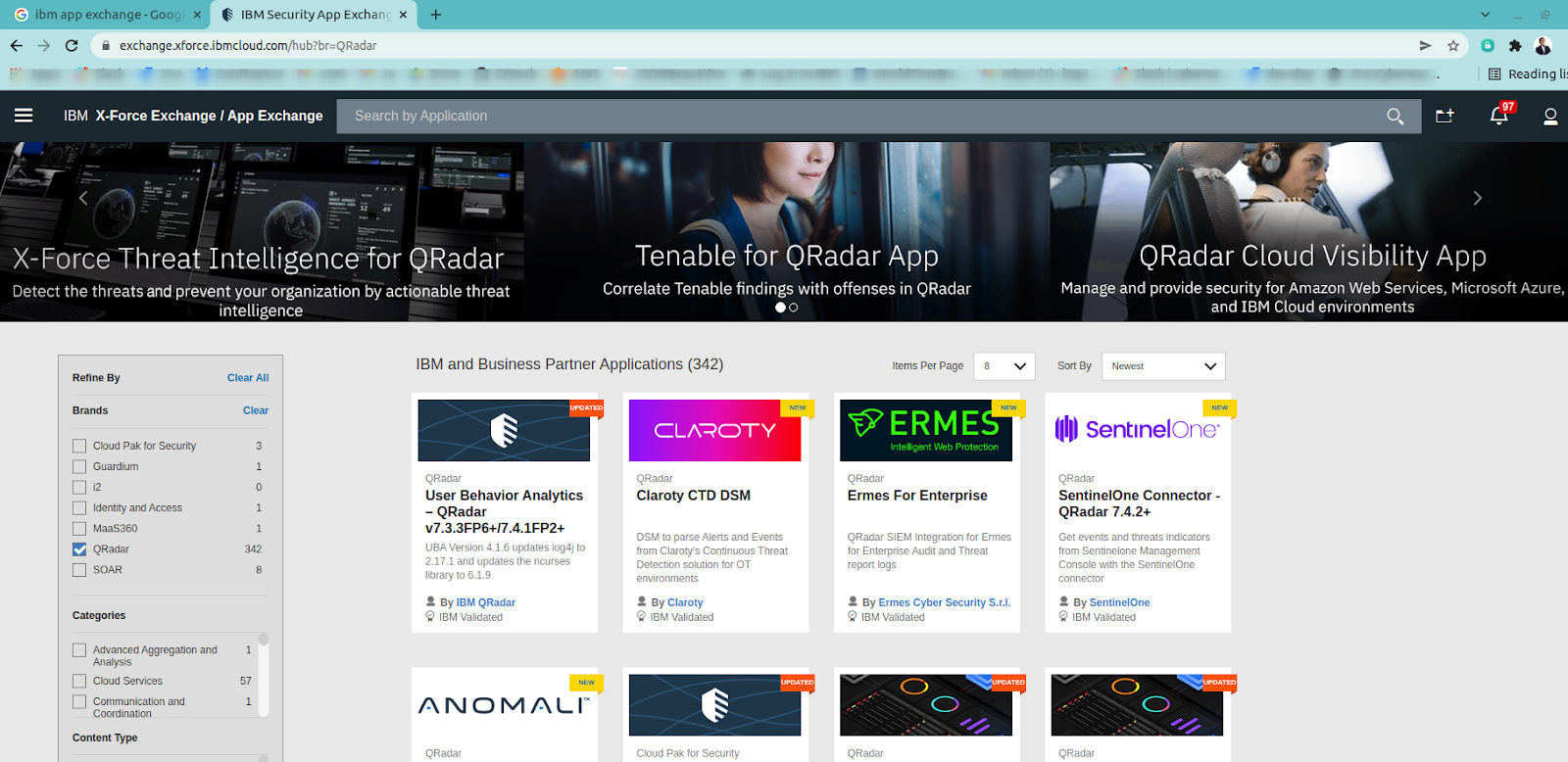Open the browser extensions puzzle icon
1568x762 pixels.
(x=1515, y=45)
